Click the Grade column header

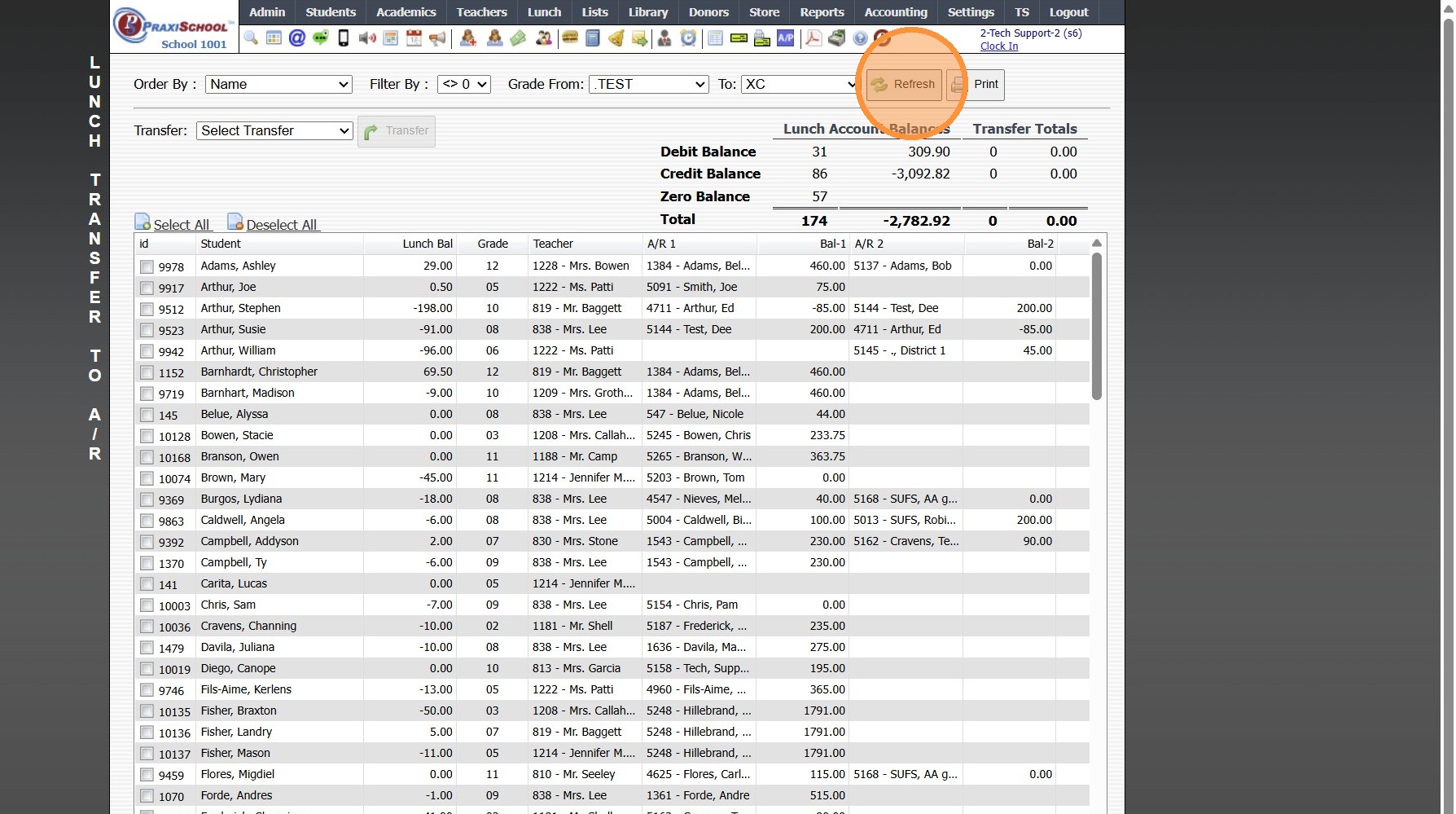493,244
